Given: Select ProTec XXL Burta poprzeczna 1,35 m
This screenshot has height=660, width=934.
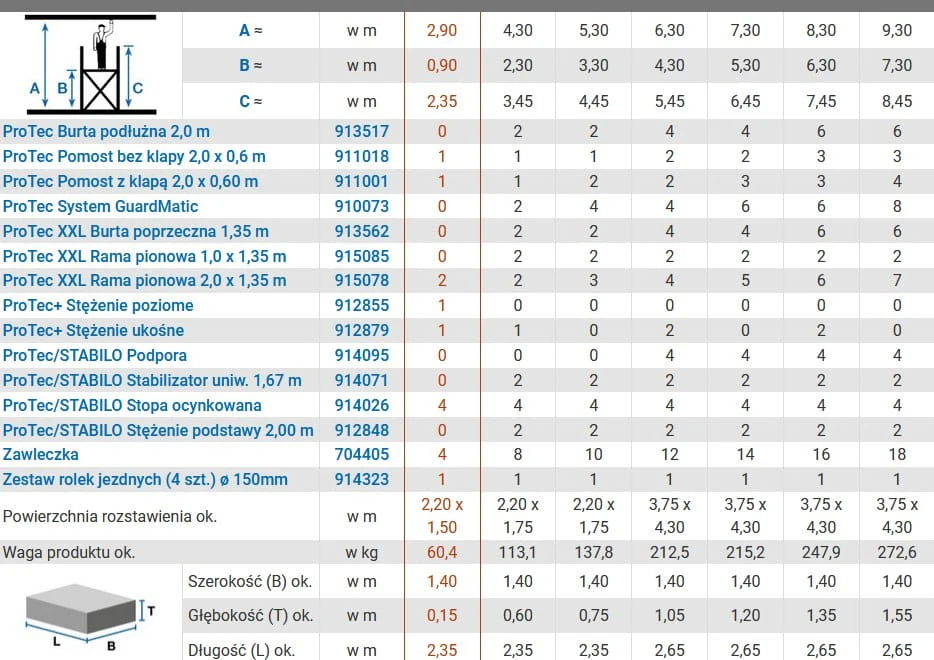Looking at the screenshot, I should tap(136, 232).
